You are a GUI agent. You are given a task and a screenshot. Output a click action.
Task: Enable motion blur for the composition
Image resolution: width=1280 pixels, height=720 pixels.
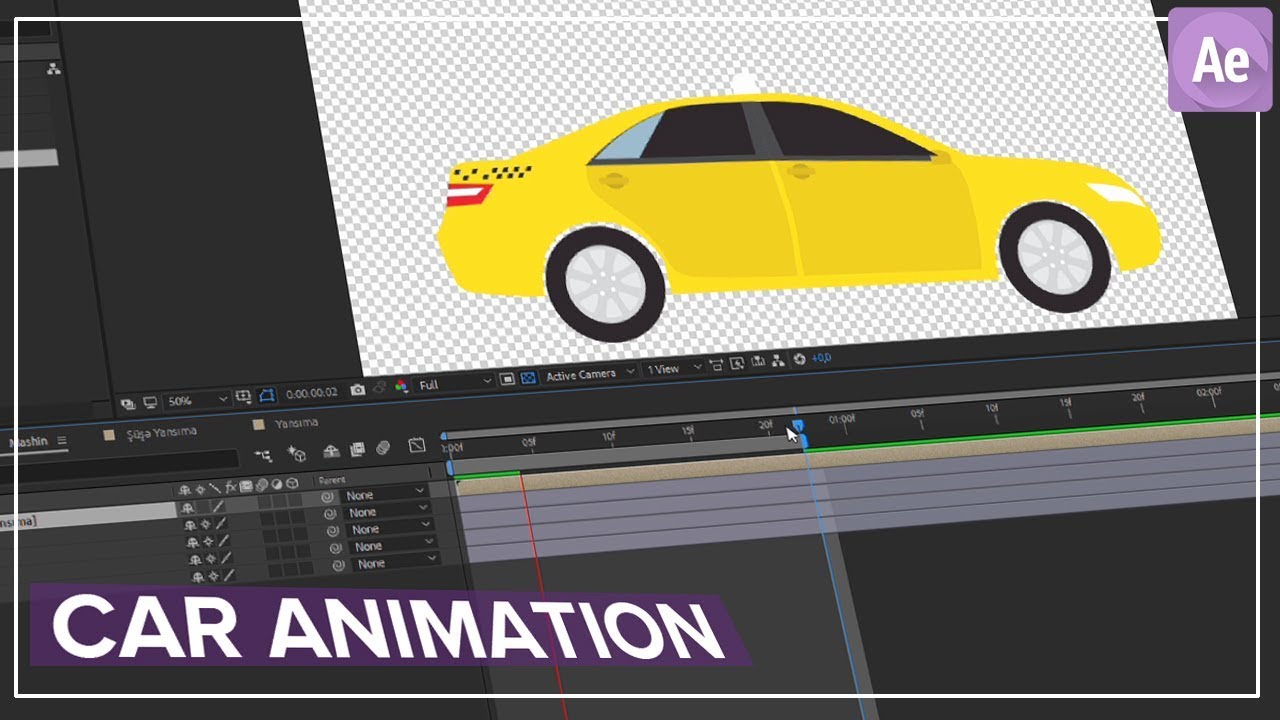383,448
